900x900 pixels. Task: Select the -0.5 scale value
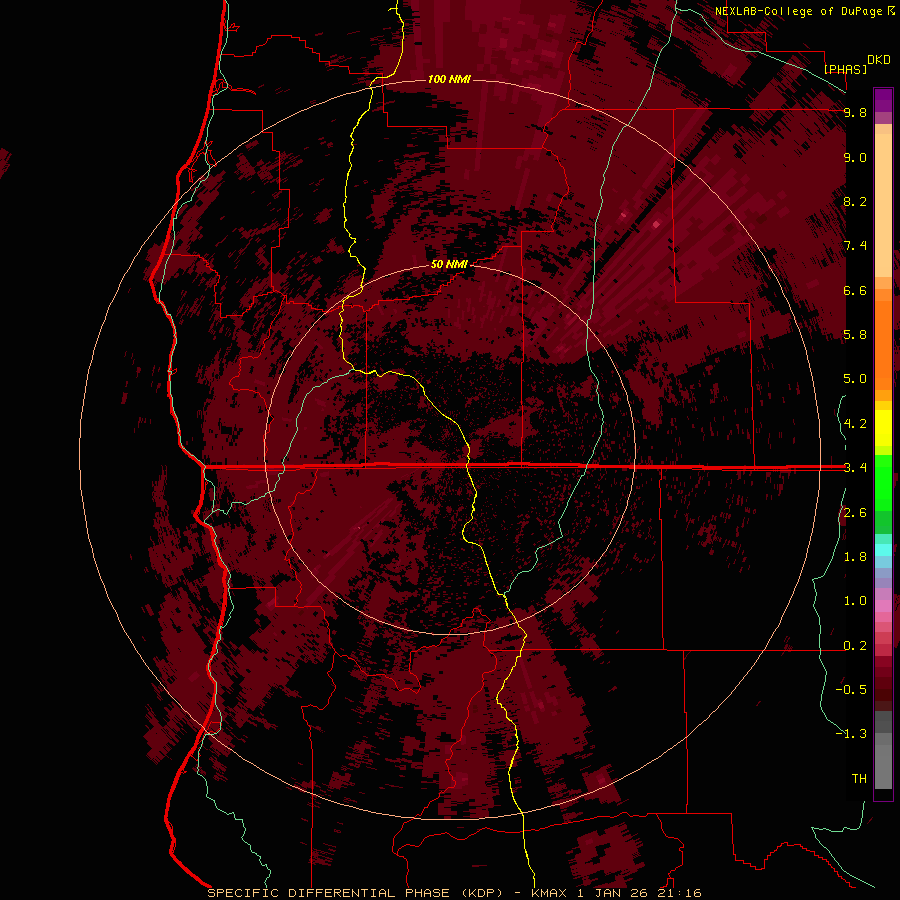[851, 690]
